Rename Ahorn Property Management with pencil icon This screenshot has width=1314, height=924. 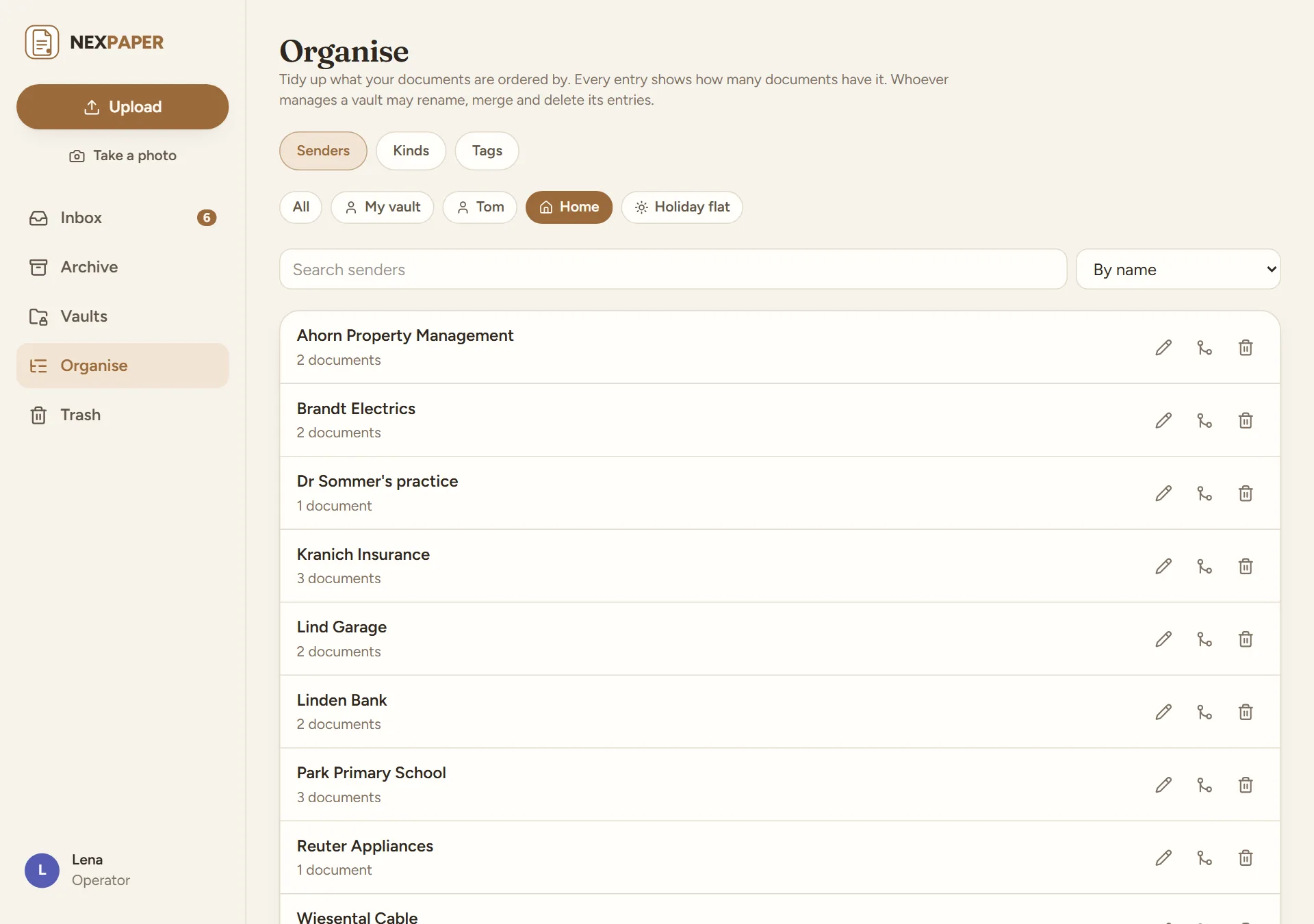pos(1163,348)
